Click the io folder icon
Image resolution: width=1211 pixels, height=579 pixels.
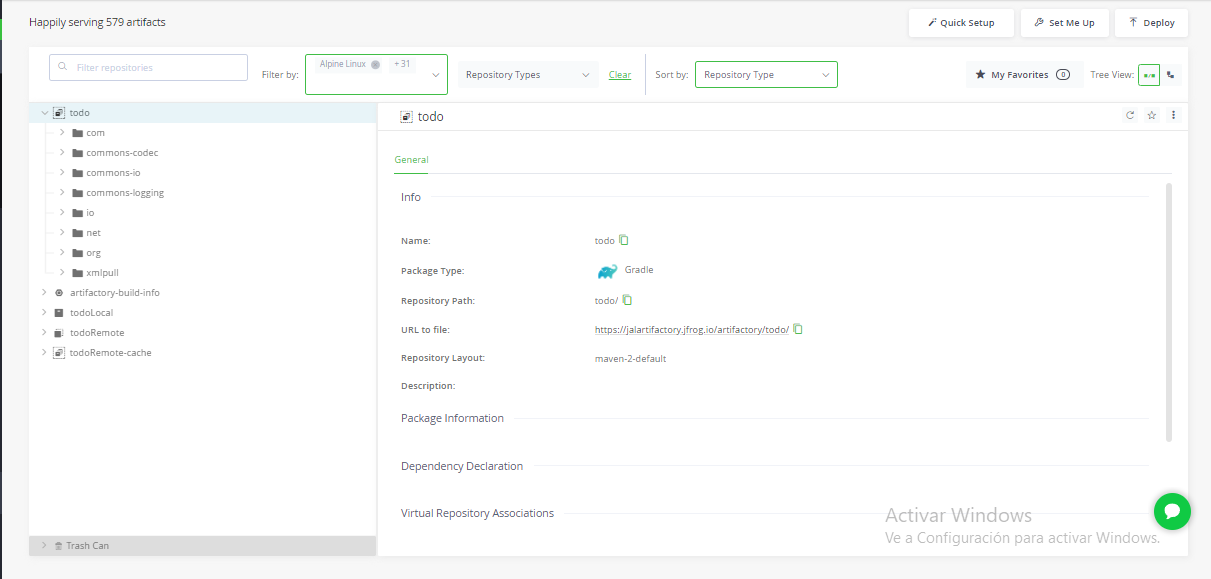pos(77,213)
